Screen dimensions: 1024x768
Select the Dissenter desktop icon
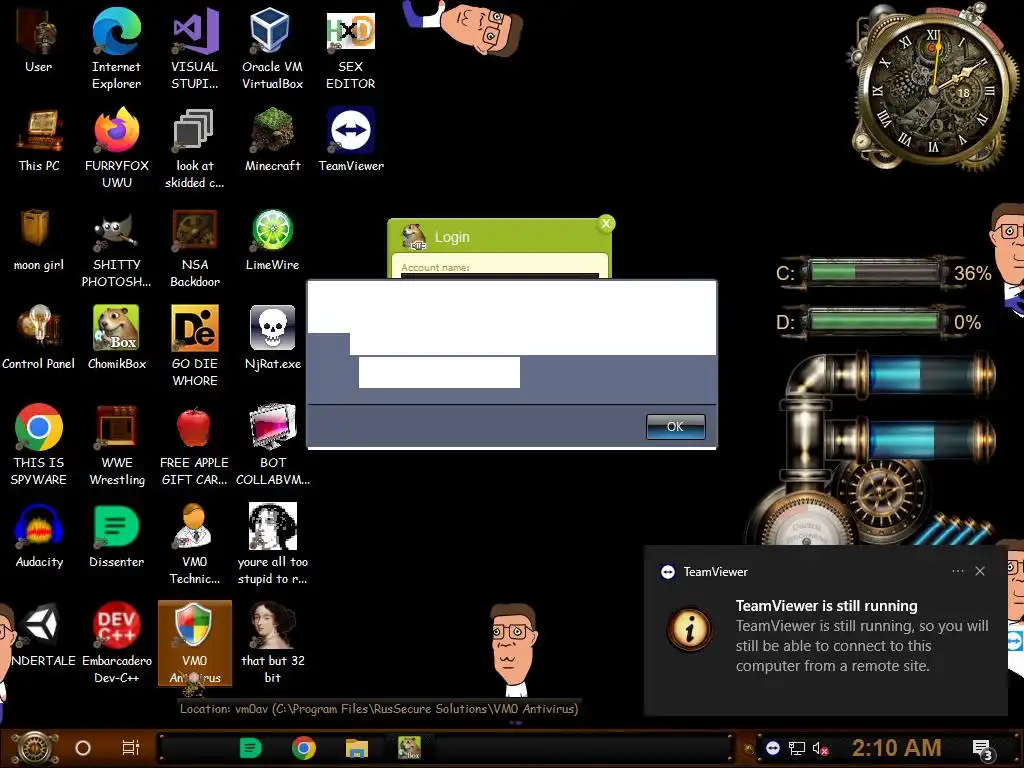pos(116,536)
